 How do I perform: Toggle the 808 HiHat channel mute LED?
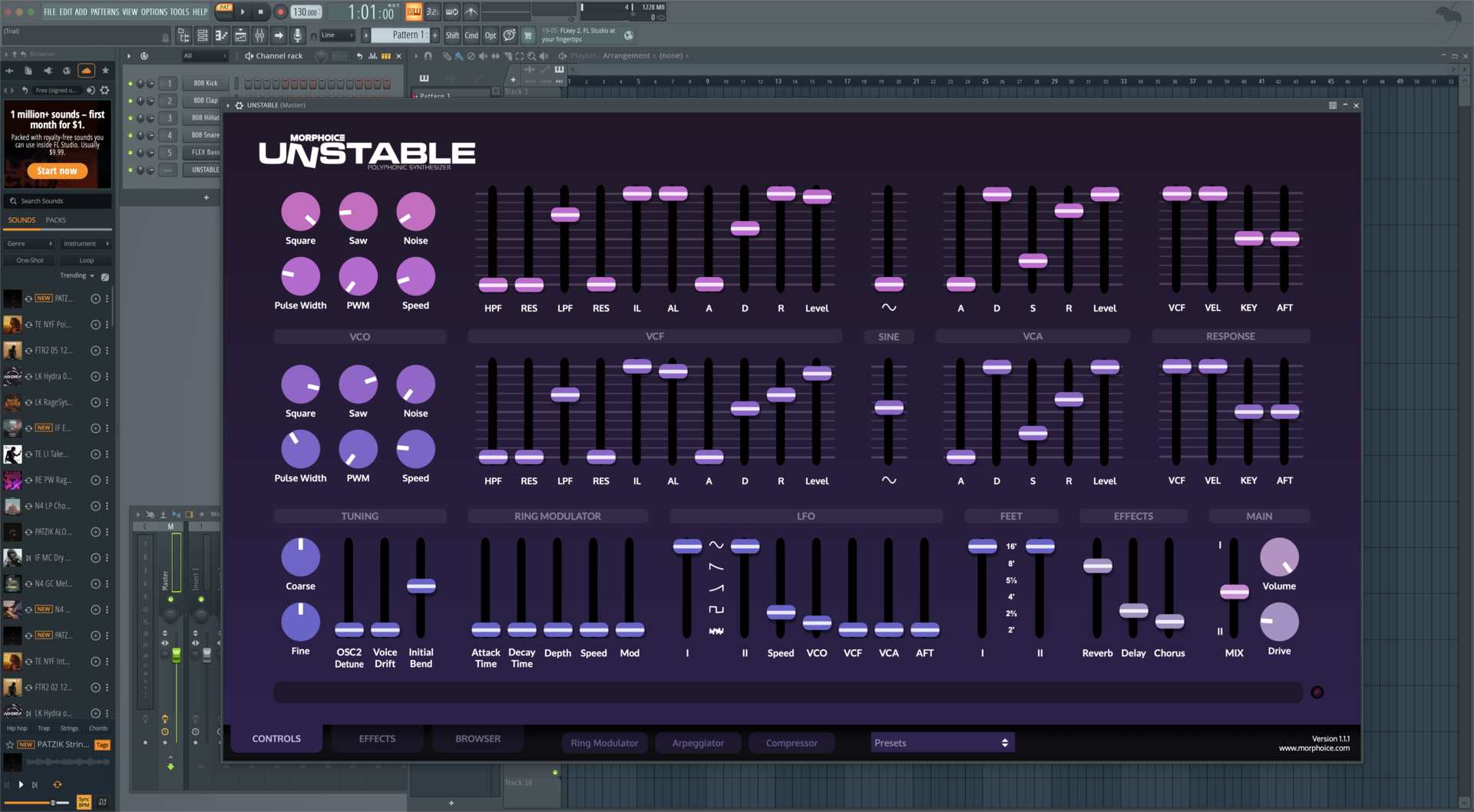131,118
